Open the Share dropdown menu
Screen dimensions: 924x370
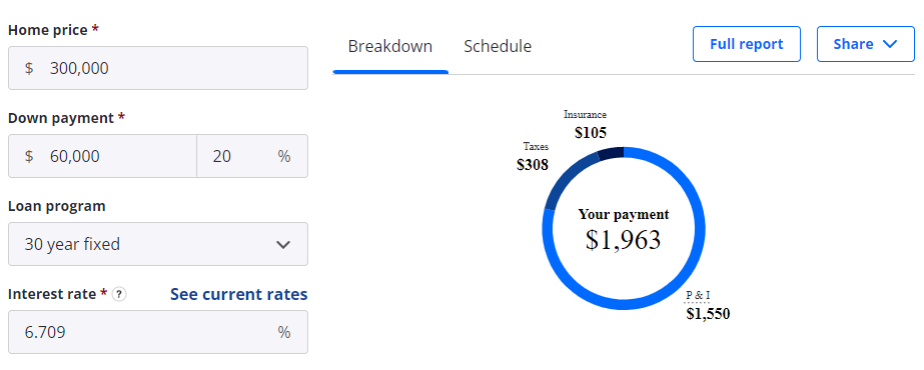[x=865, y=44]
